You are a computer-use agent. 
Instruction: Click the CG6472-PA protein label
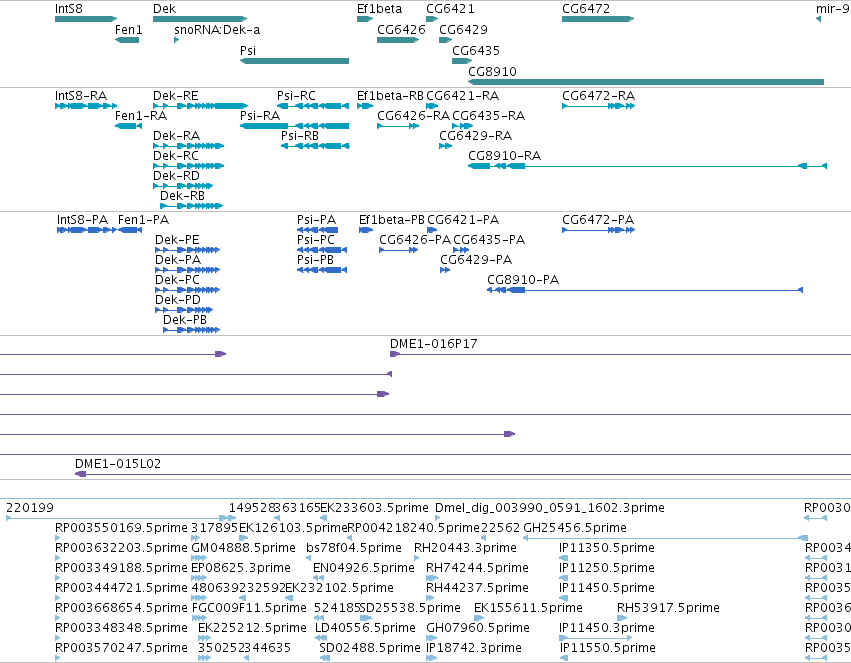[598, 220]
